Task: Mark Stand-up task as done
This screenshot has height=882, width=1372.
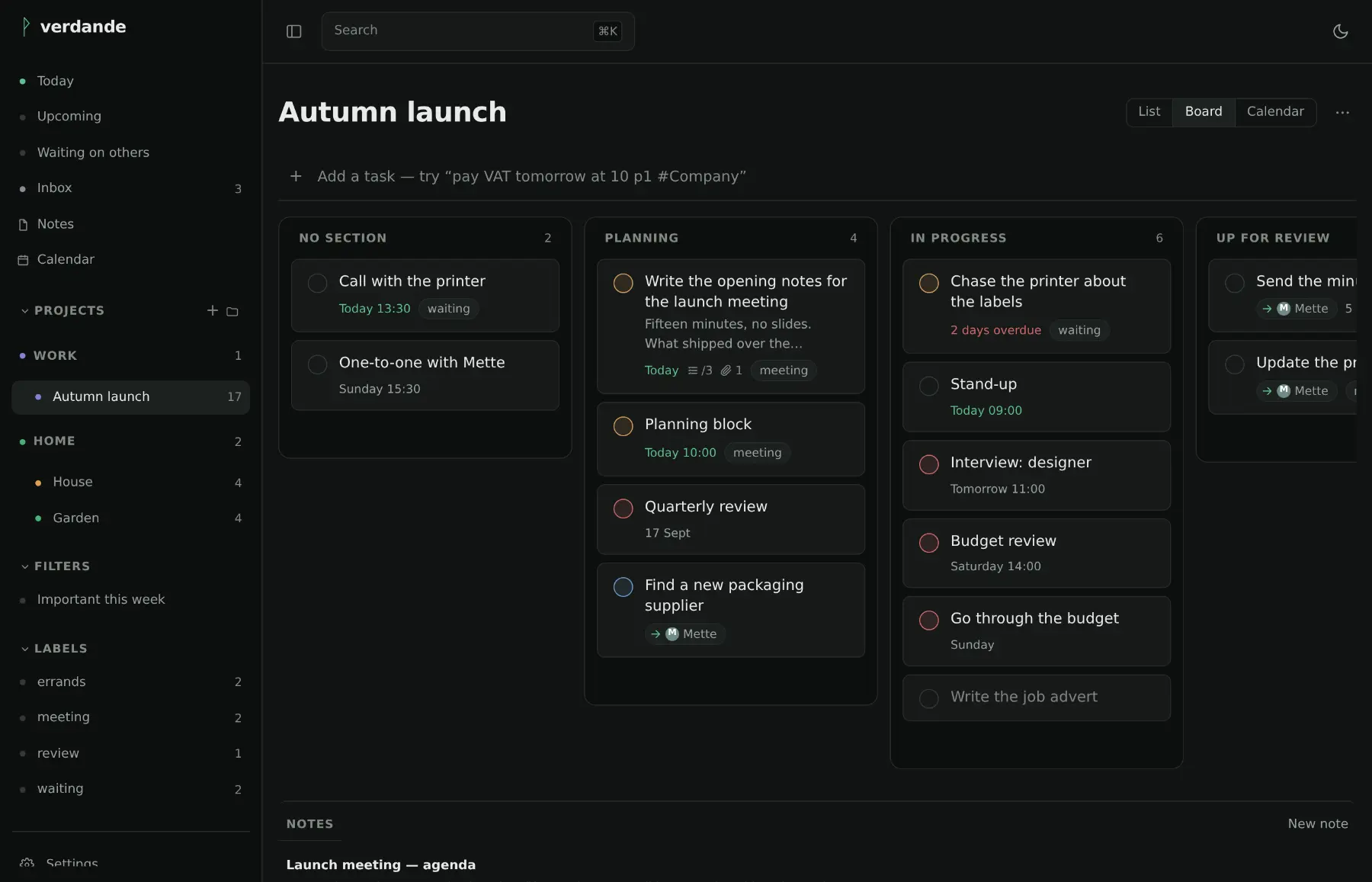Action: (x=928, y=386)
